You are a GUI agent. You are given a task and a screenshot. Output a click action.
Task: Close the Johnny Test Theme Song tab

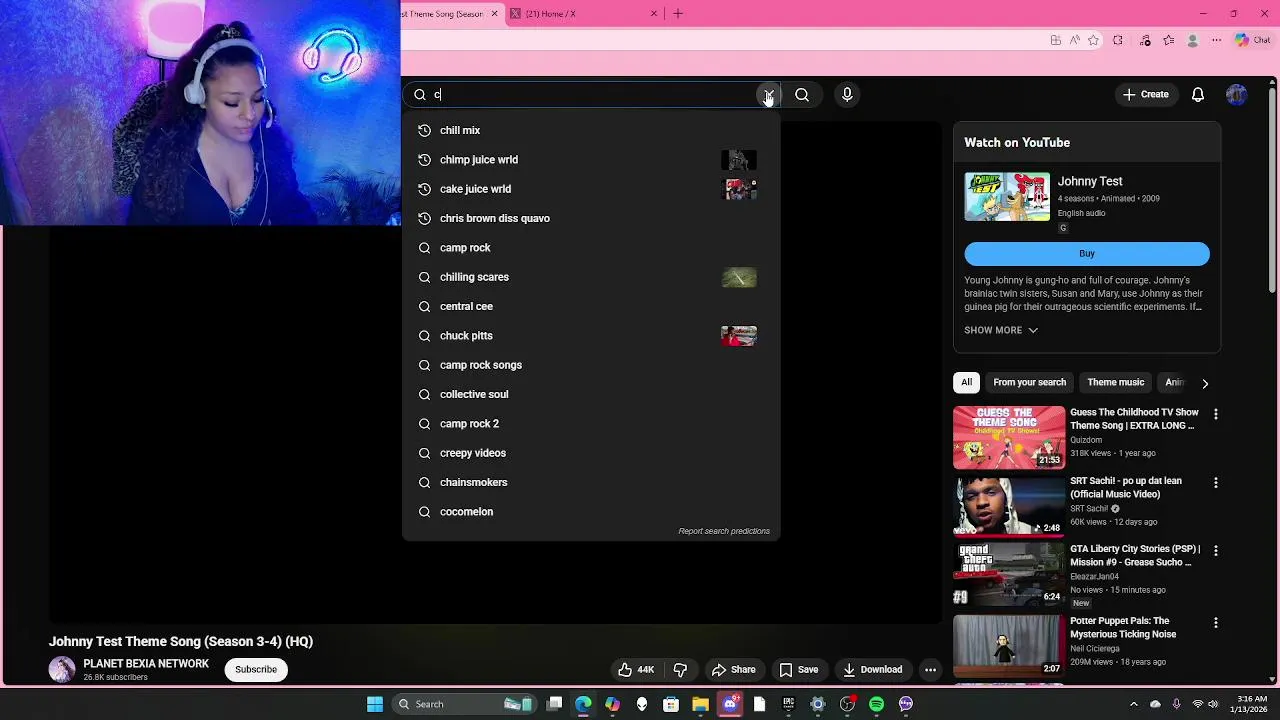[x=494, y=14]
